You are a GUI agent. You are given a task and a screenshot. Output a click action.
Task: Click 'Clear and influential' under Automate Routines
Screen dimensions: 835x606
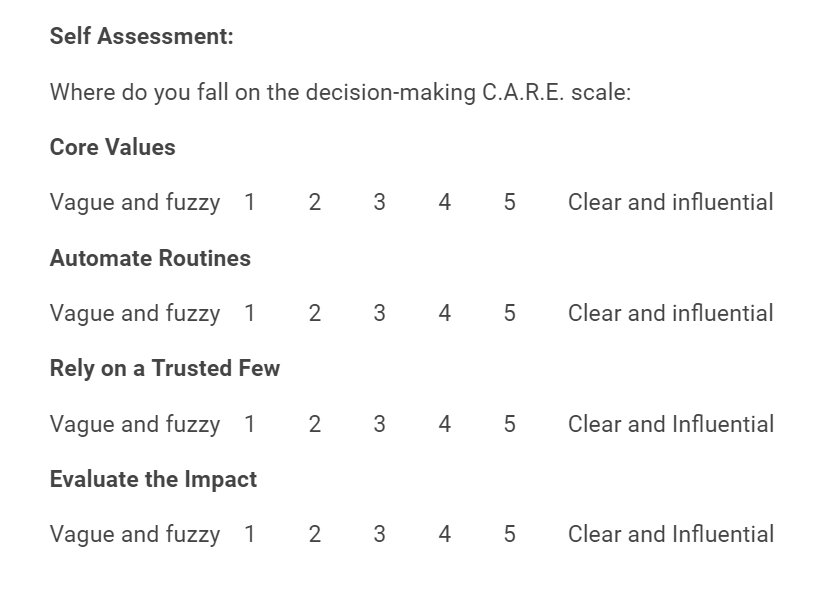click(670, 313)
